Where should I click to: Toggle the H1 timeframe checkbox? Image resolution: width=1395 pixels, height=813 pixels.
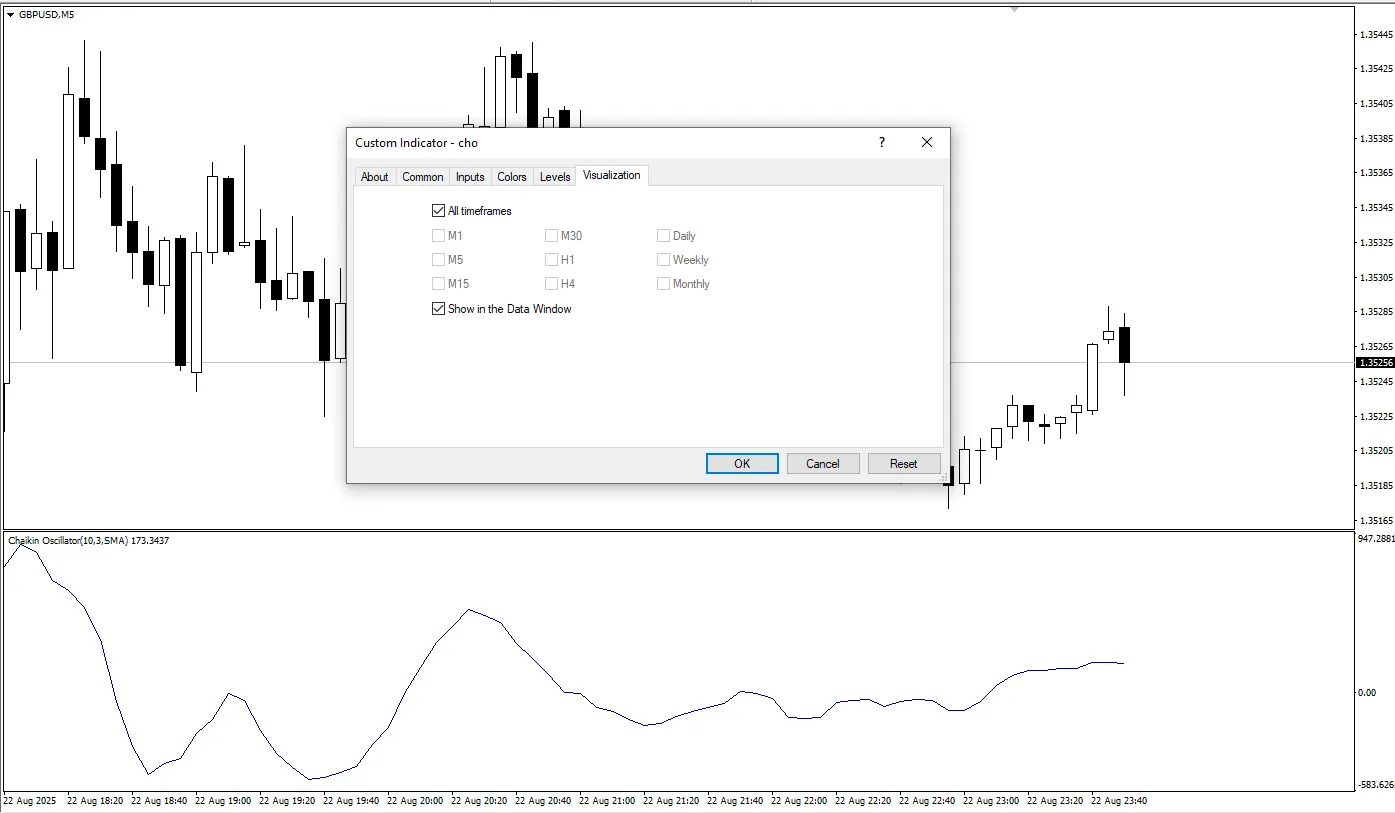pos(551,260)
